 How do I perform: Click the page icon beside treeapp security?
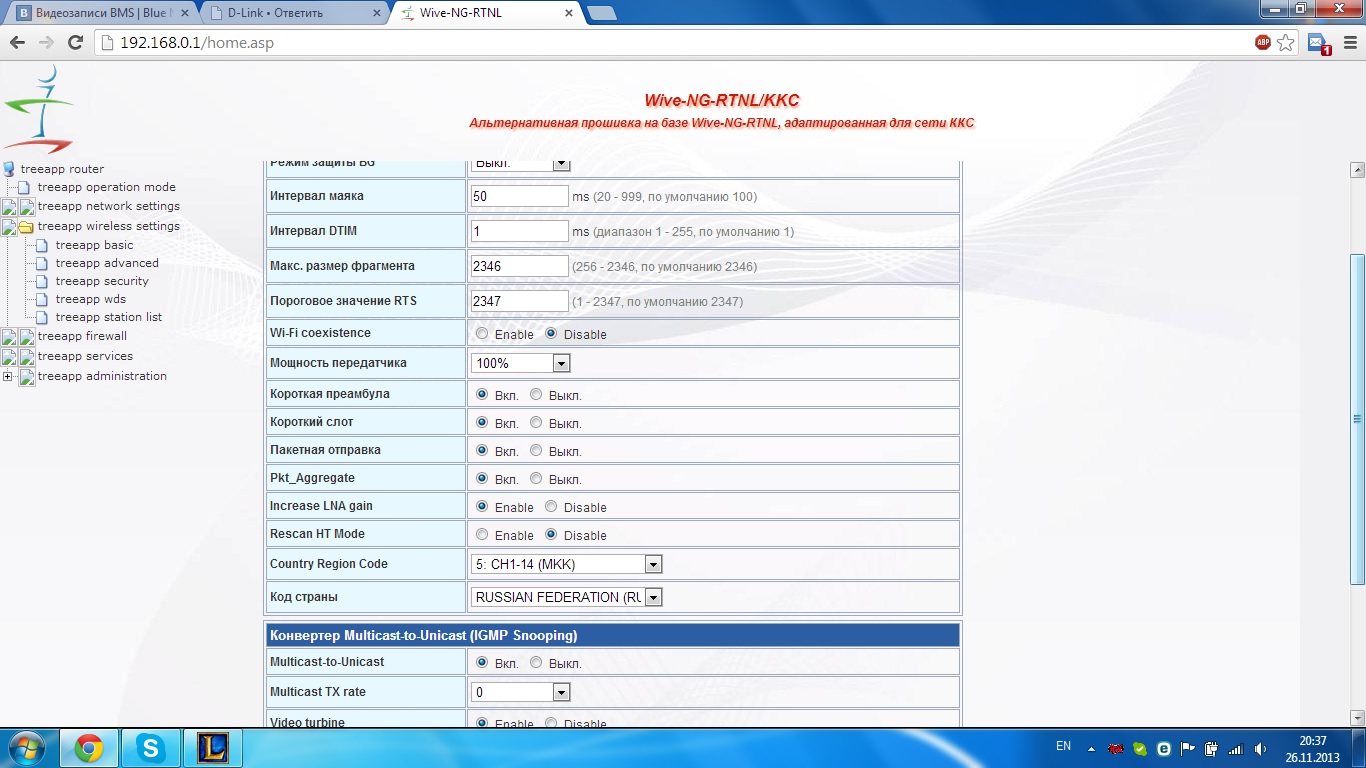pyautogui.click(x=43, y=281)
